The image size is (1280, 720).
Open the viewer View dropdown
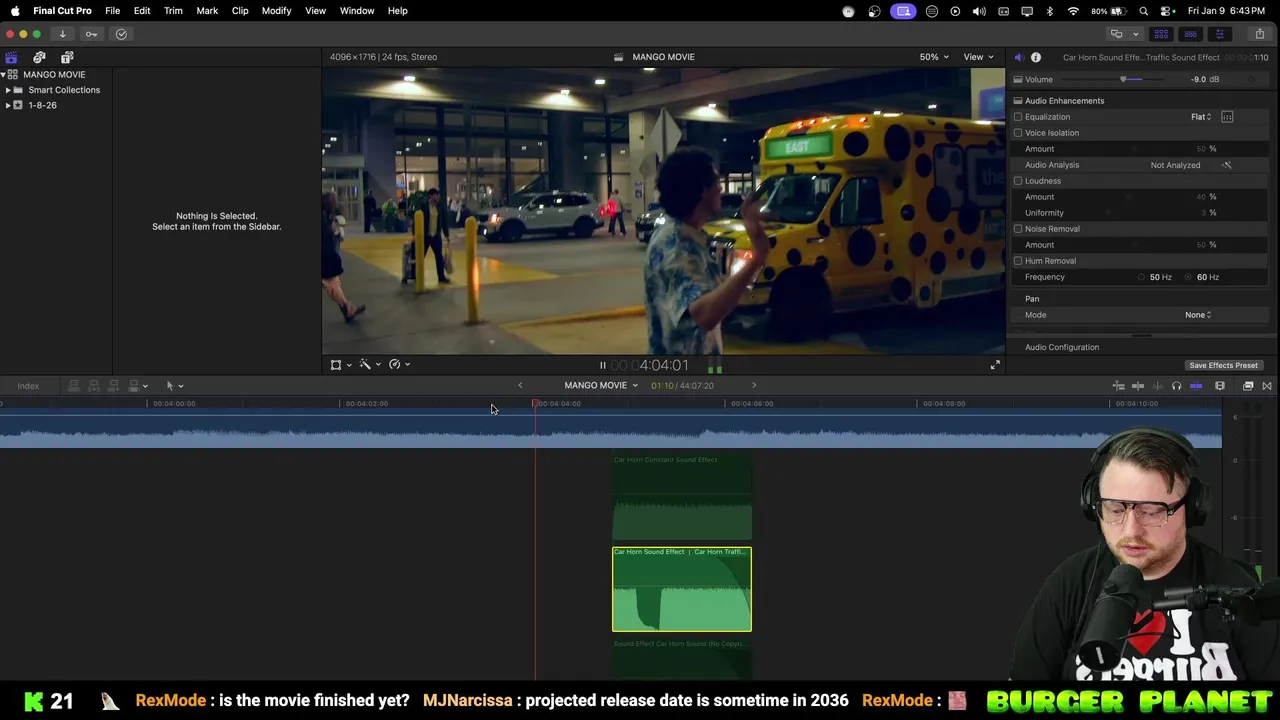[977, 57]
